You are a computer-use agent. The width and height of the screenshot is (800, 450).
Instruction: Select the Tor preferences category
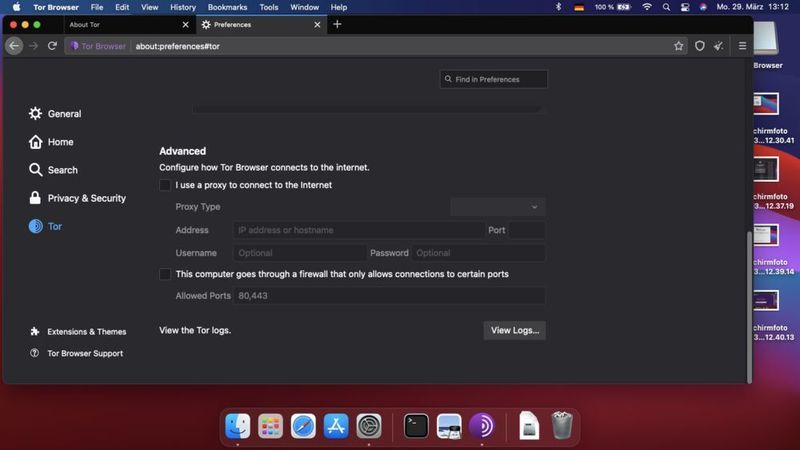pos(45,226)
